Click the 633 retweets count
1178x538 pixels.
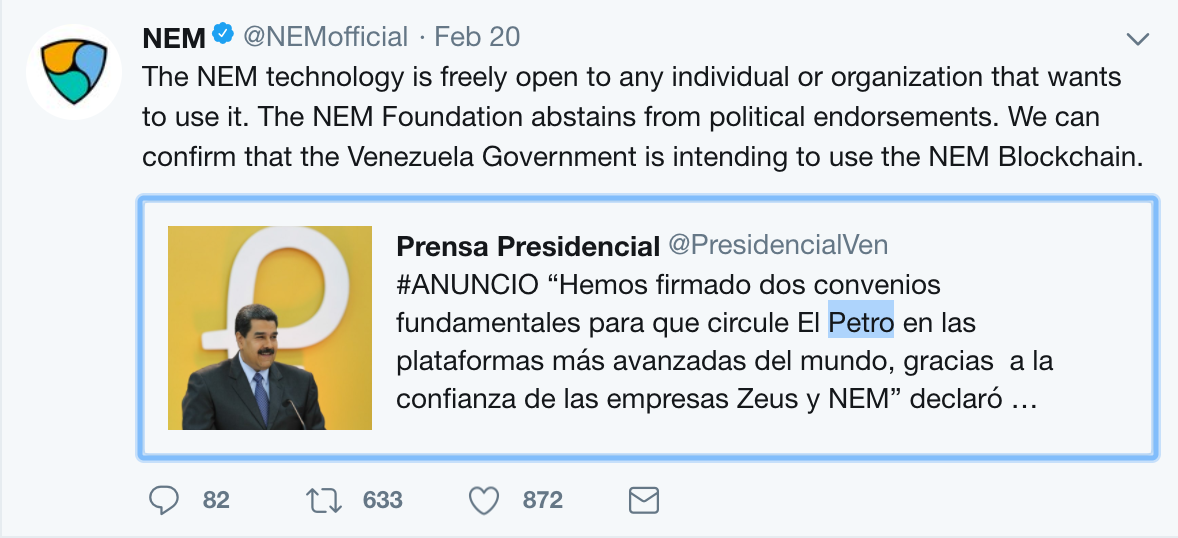[x=383, y=499]
